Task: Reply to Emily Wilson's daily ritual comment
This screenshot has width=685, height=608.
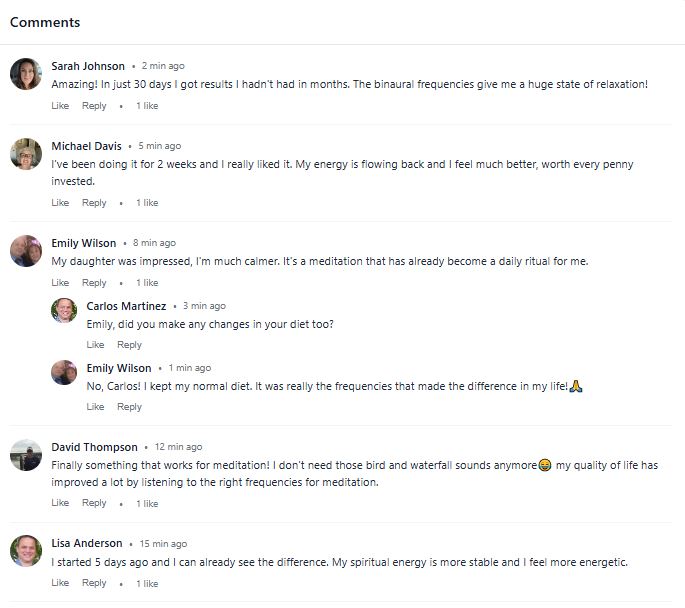Action: click(94, 283)
